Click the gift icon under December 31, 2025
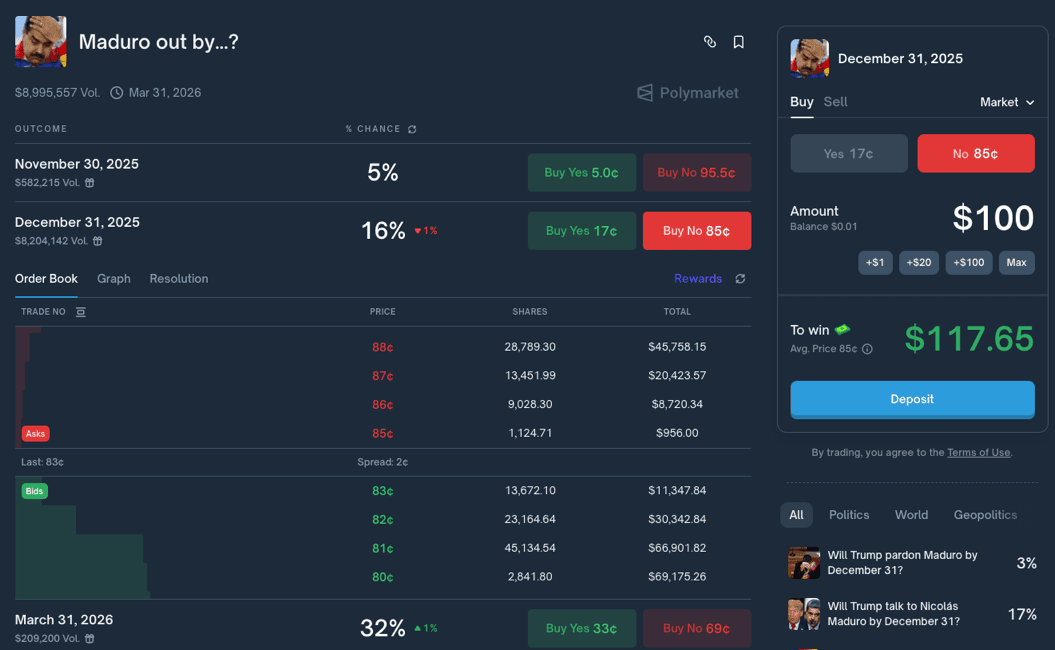 tap(97, 241)
